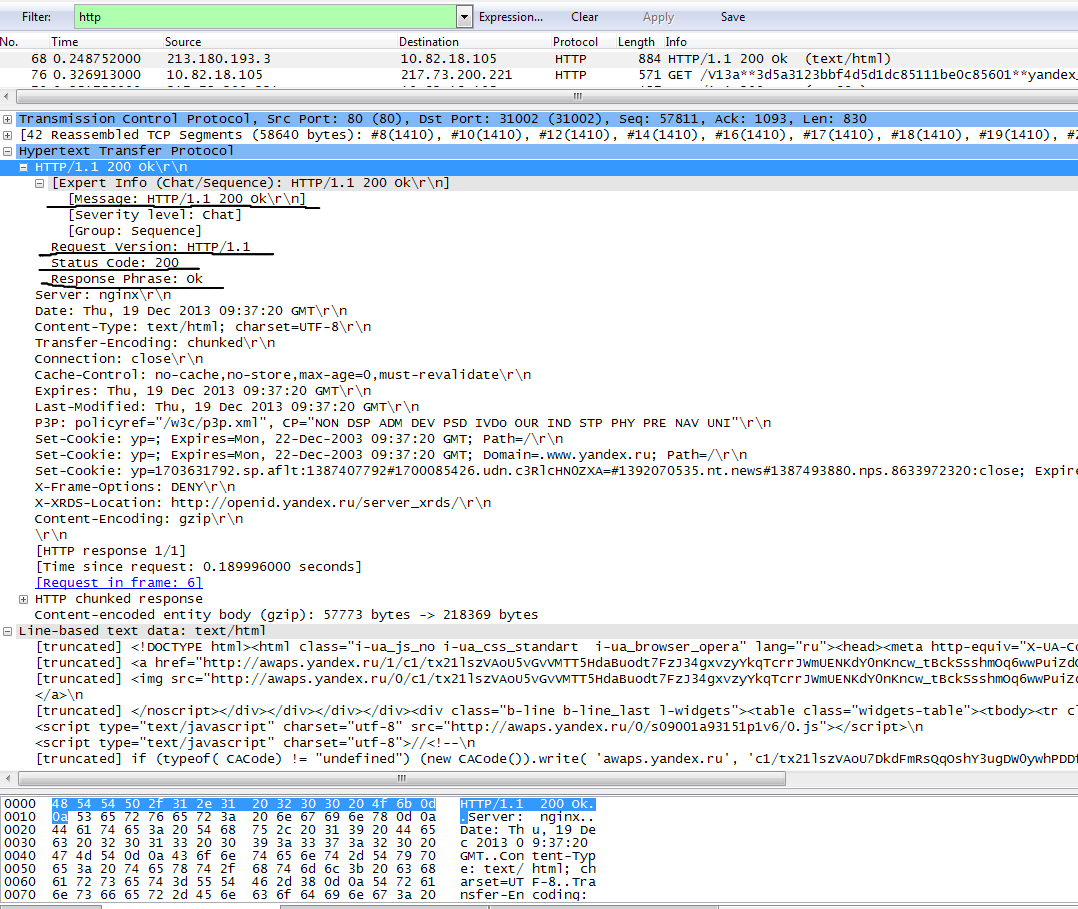Screen dimensions: 1078x909
Task: Sort by the Protocol column header
Action: click(575, 42)
